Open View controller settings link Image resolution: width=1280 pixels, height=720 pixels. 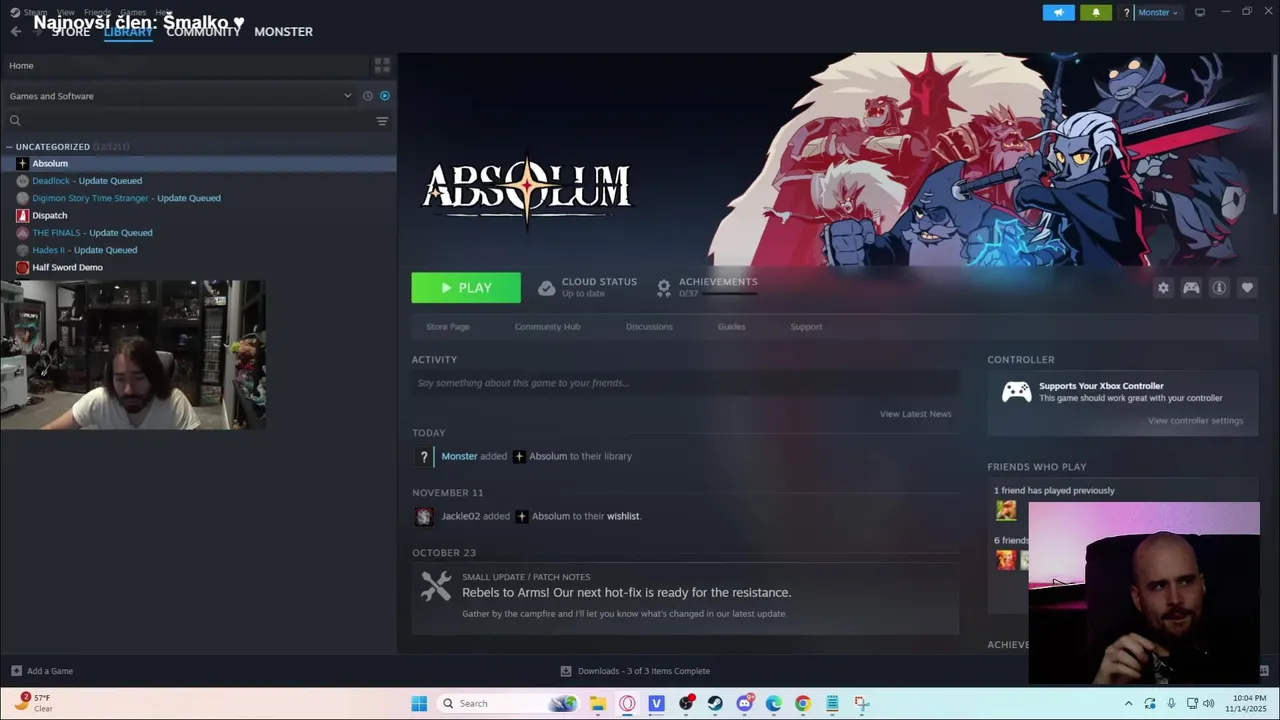point(1195,421)
